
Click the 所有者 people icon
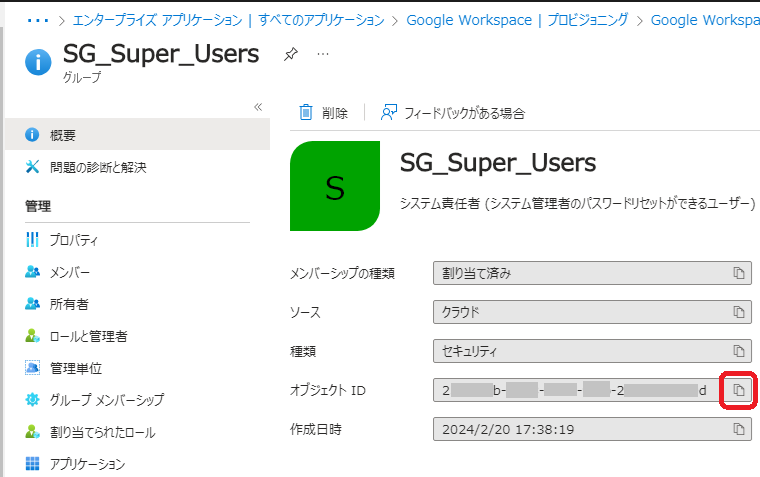pyautogui.click(x=32, y=304)
